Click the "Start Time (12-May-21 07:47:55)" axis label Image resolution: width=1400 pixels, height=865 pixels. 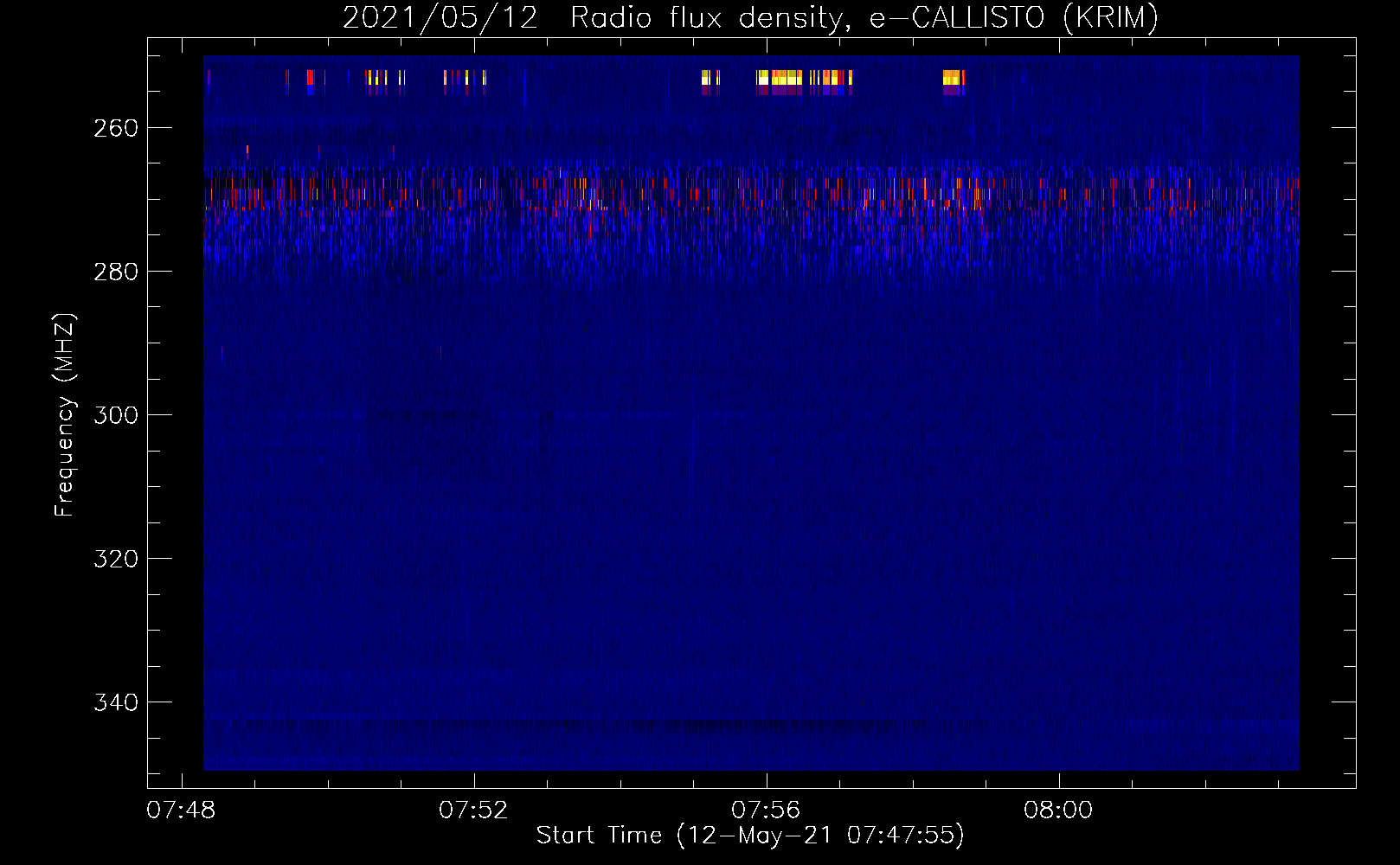750,835
